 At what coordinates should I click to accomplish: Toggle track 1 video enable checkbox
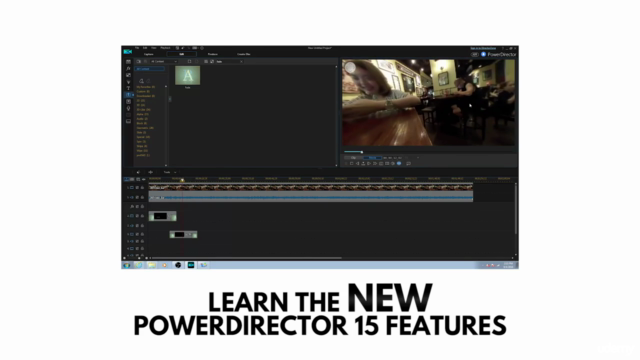(137, 187)
